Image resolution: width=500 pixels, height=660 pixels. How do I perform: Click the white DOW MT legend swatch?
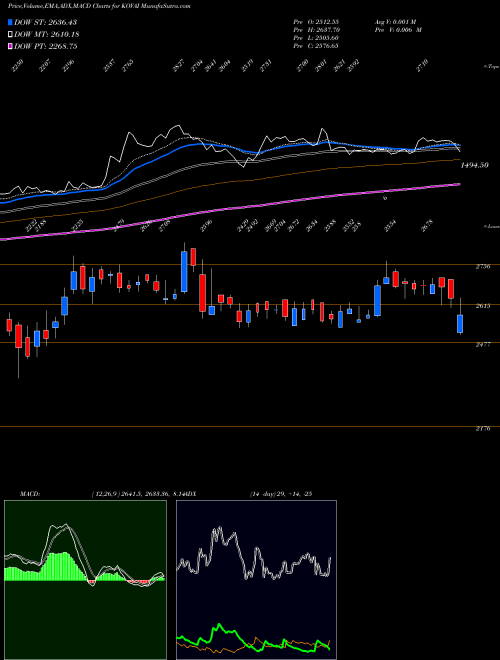tap(10, 34)
